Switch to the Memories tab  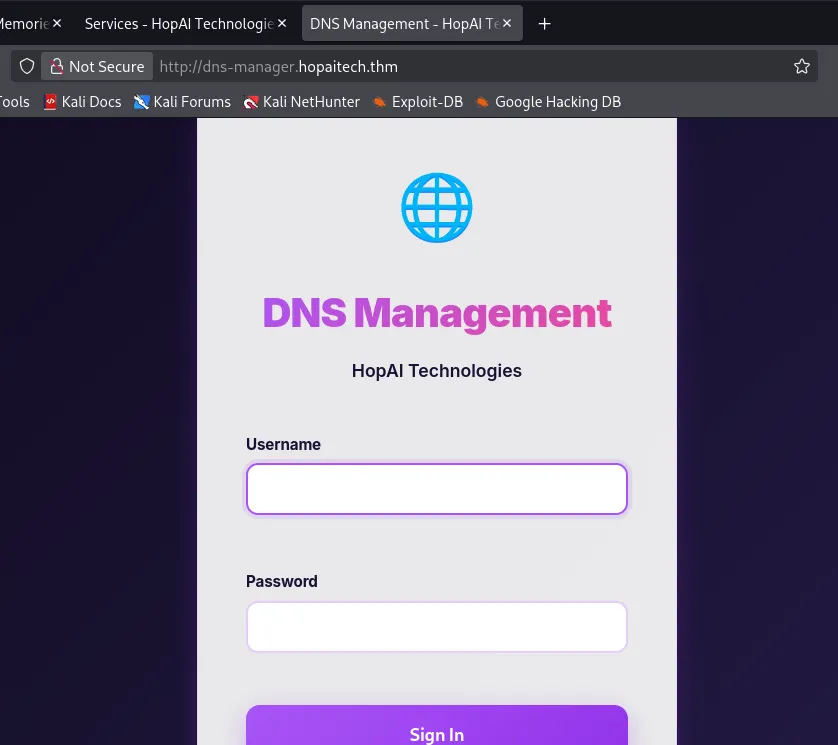coord(20,24)
